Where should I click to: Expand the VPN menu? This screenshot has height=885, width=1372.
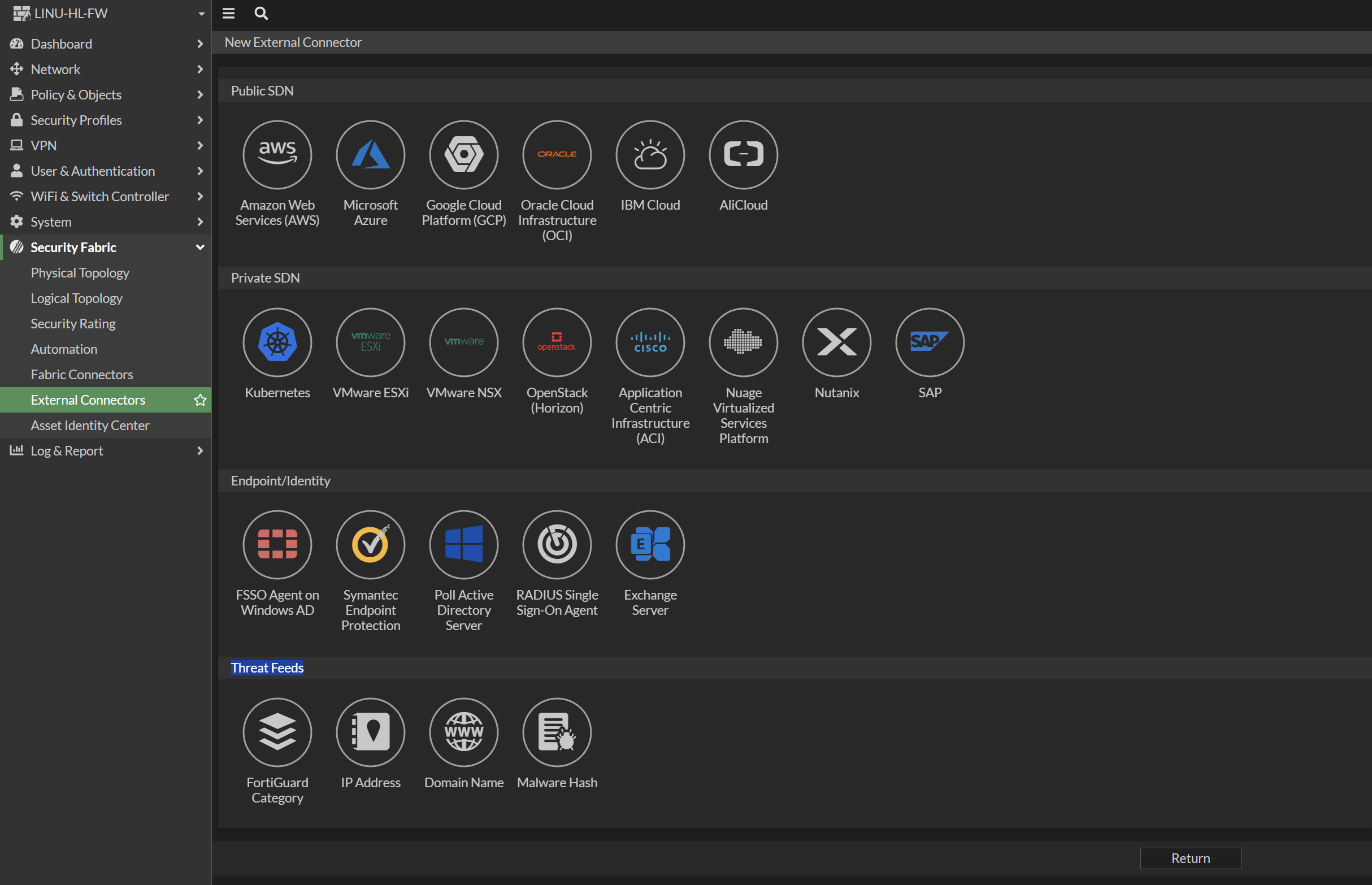coord(106,145)
